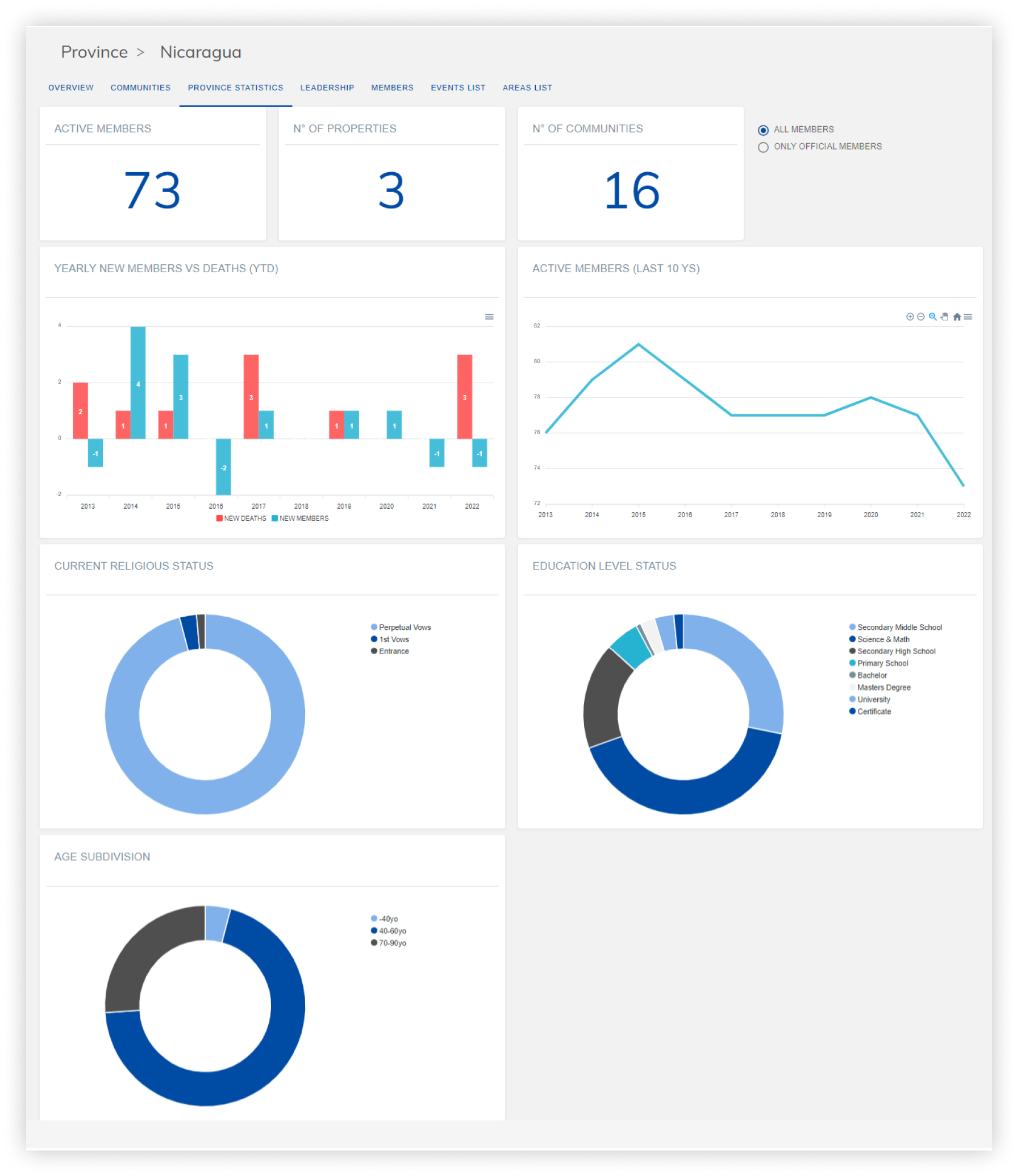
Task: Select the zoom-in icon on Active Members chart
Action: tap(910, 317)
